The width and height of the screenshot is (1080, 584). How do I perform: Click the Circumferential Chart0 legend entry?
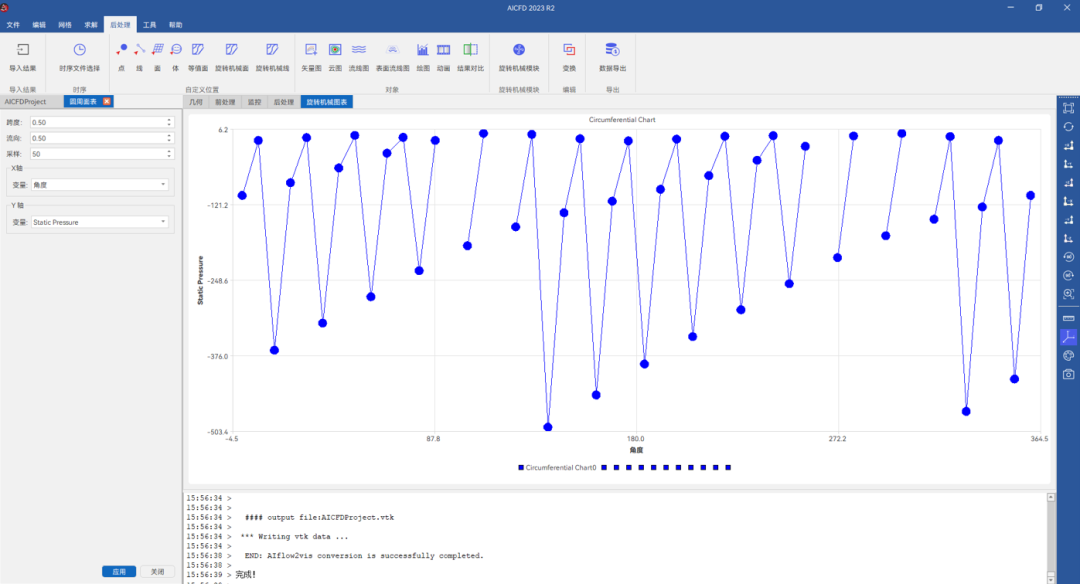[x=557, y=468]
